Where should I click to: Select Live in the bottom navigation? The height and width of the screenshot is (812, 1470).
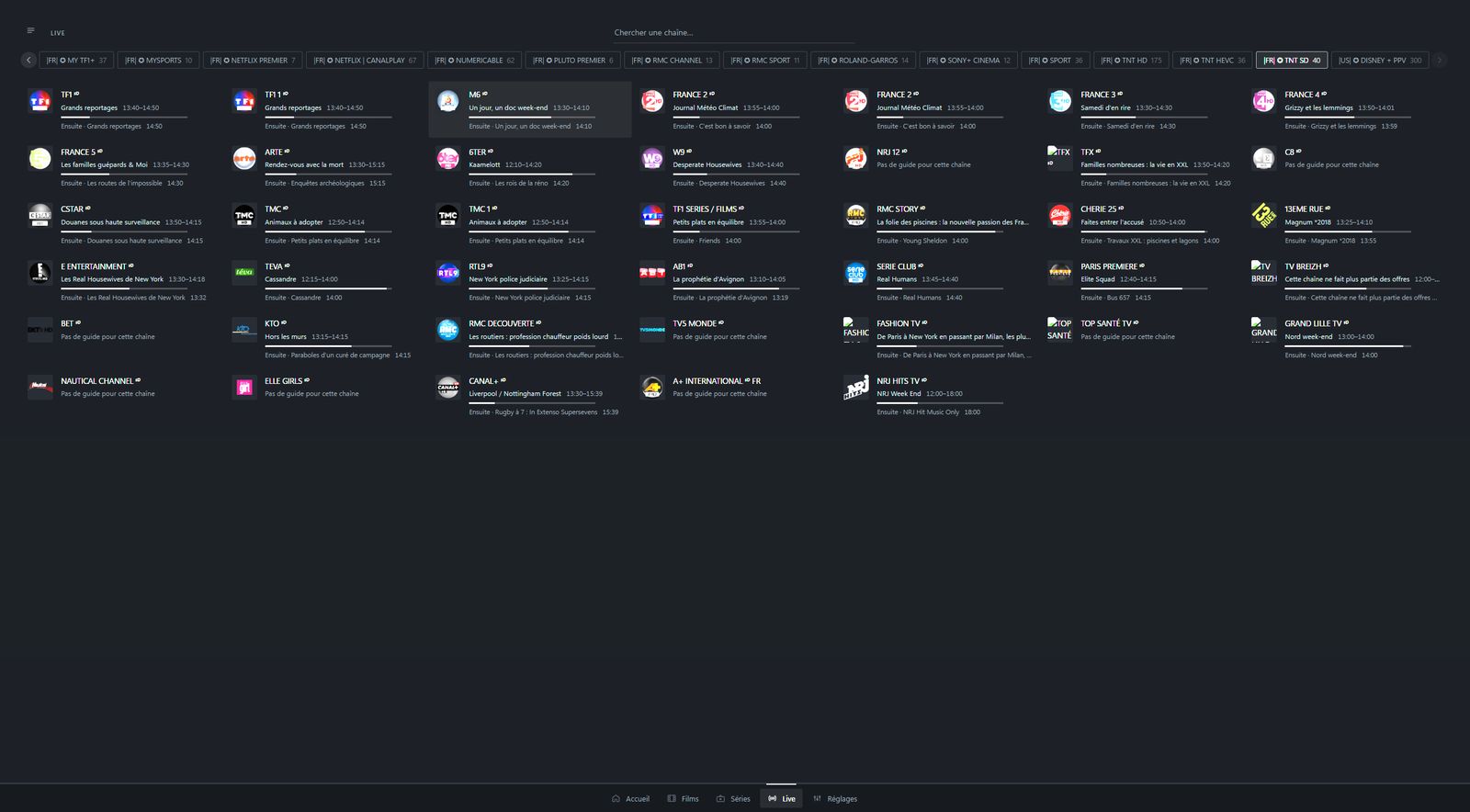tap(782, 799)
